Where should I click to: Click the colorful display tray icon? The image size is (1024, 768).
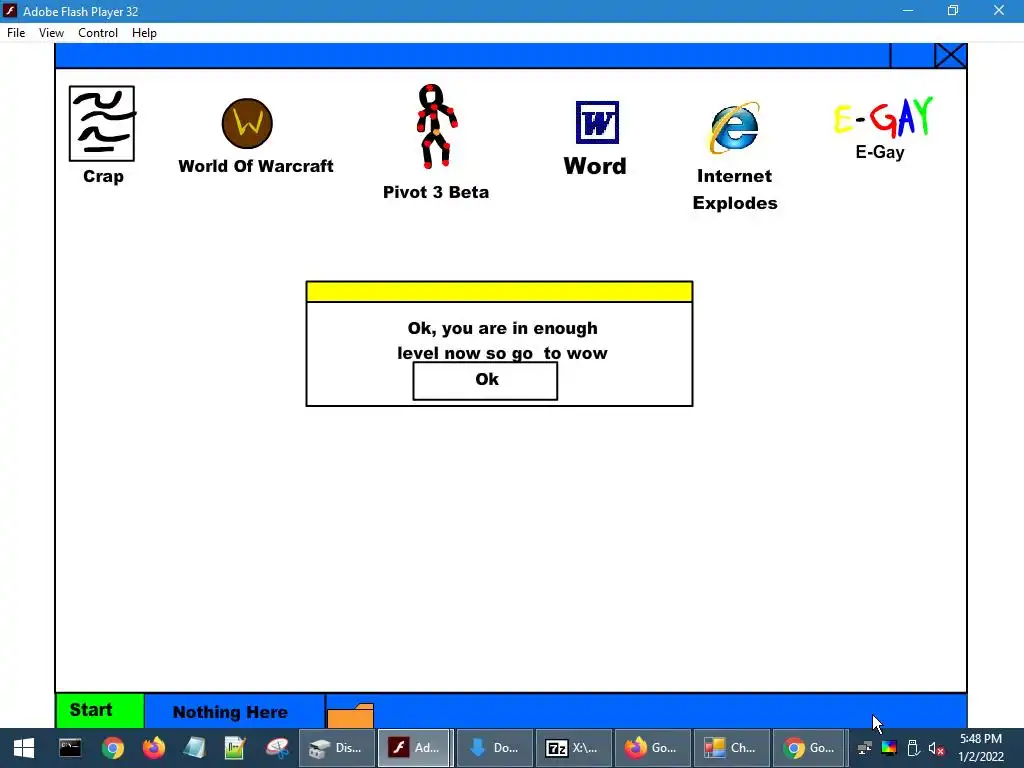[x=889, y=748]
